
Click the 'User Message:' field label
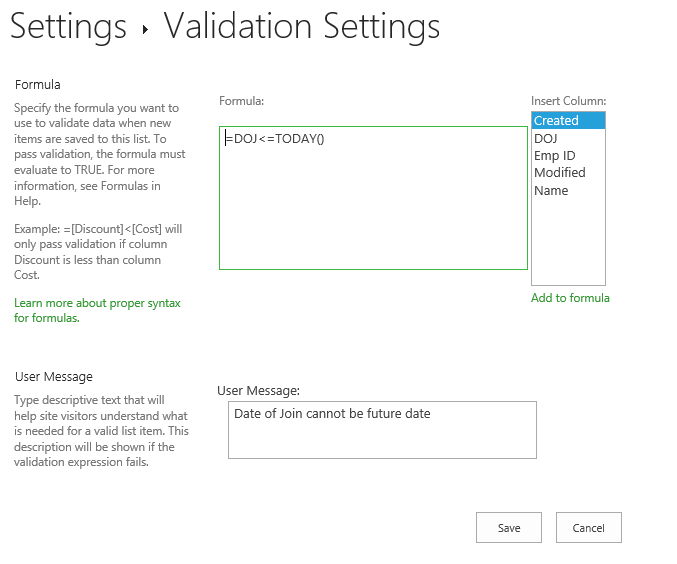(x=258, y=390)
